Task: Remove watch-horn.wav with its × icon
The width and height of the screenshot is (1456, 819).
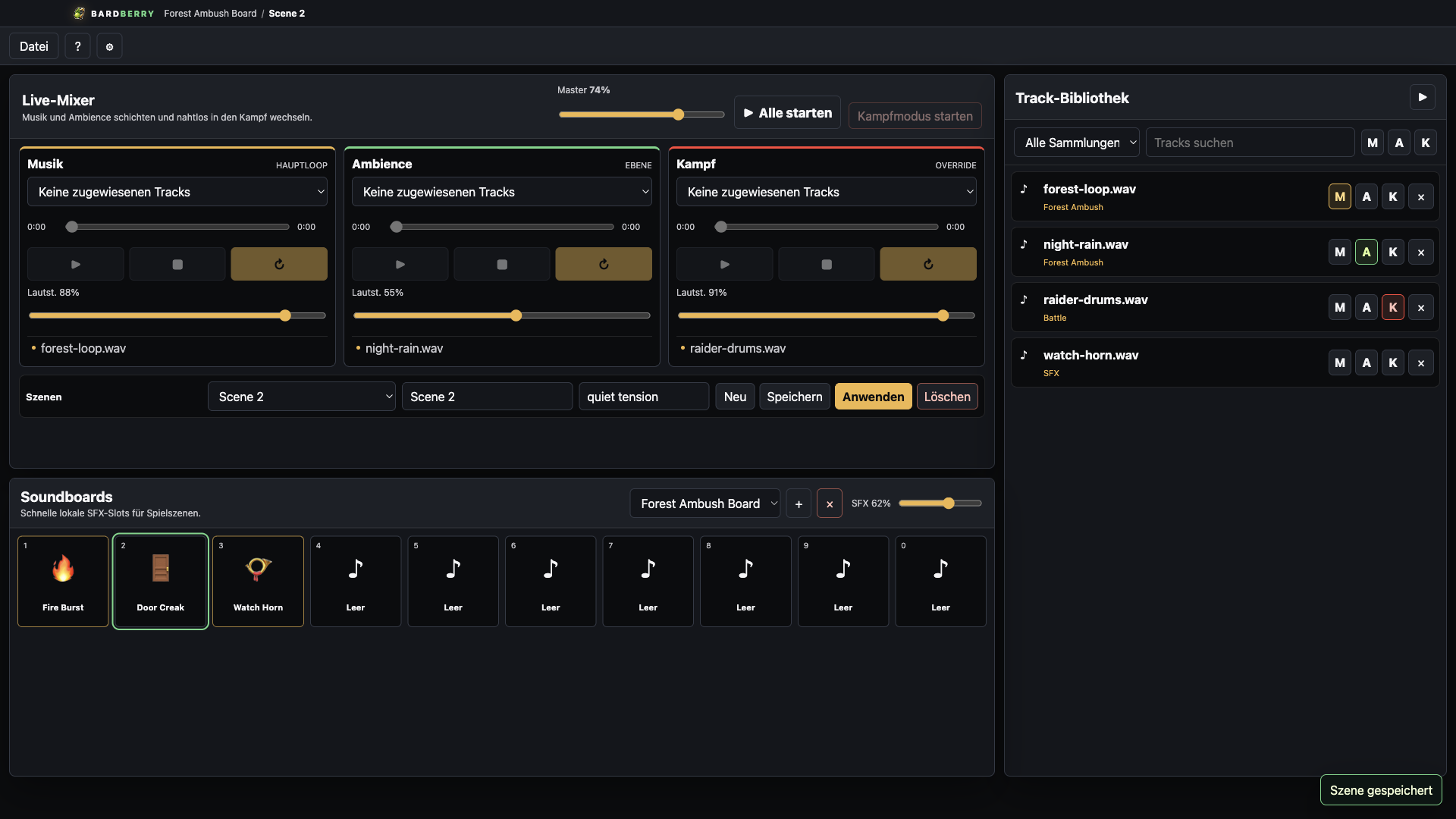Action: pyautogui.click(x=1421, y=362)
